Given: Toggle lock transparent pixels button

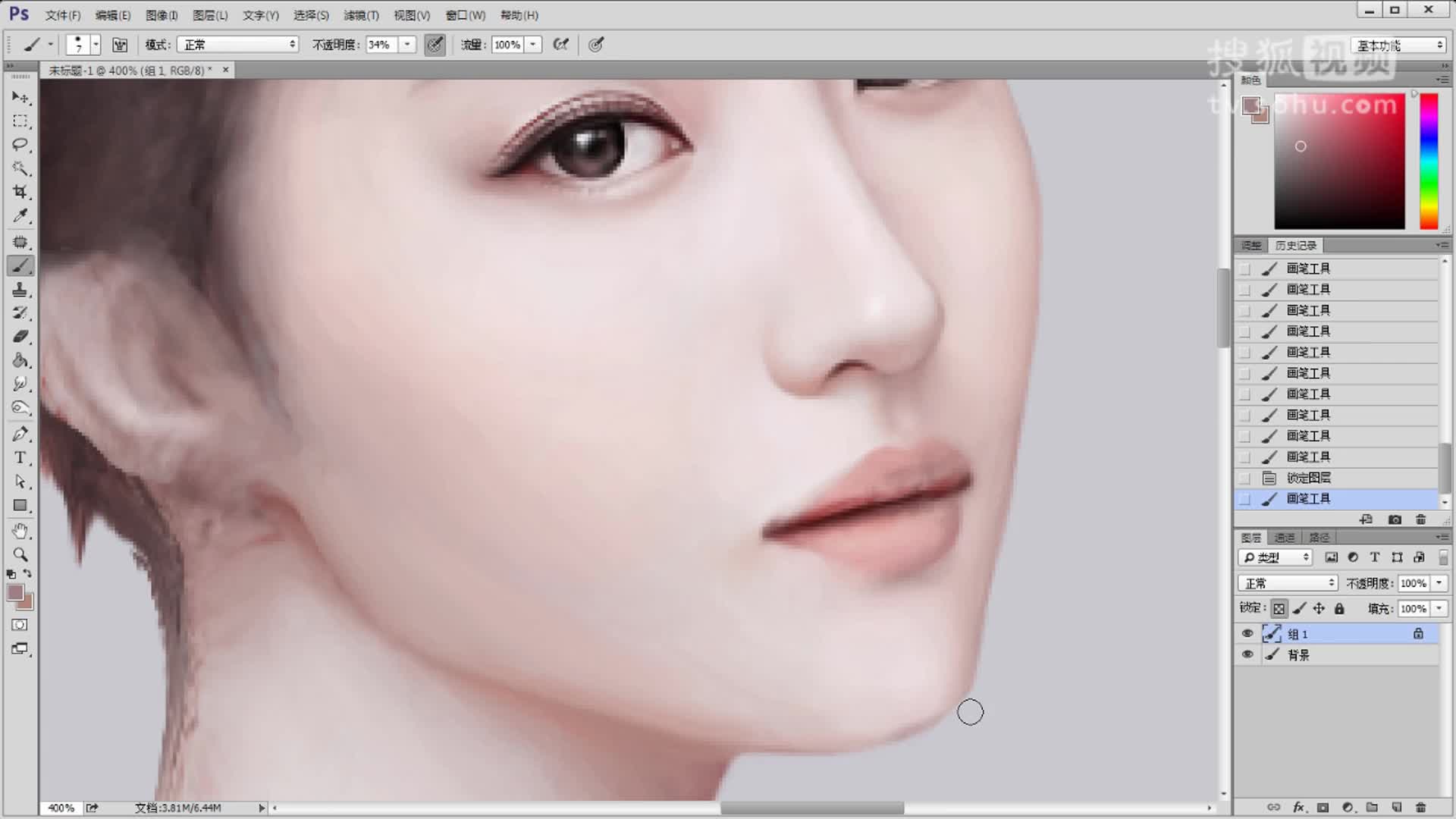Looking at the screenshot, I should click(1279, 608).
